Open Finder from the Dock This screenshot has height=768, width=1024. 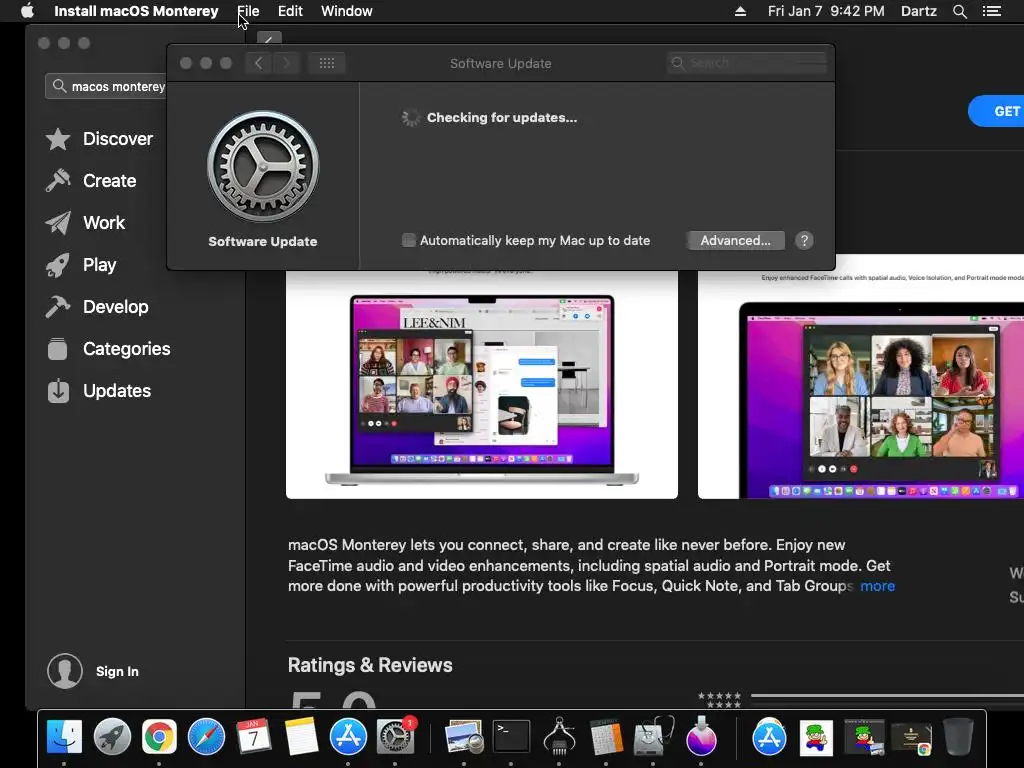(64, 737)
